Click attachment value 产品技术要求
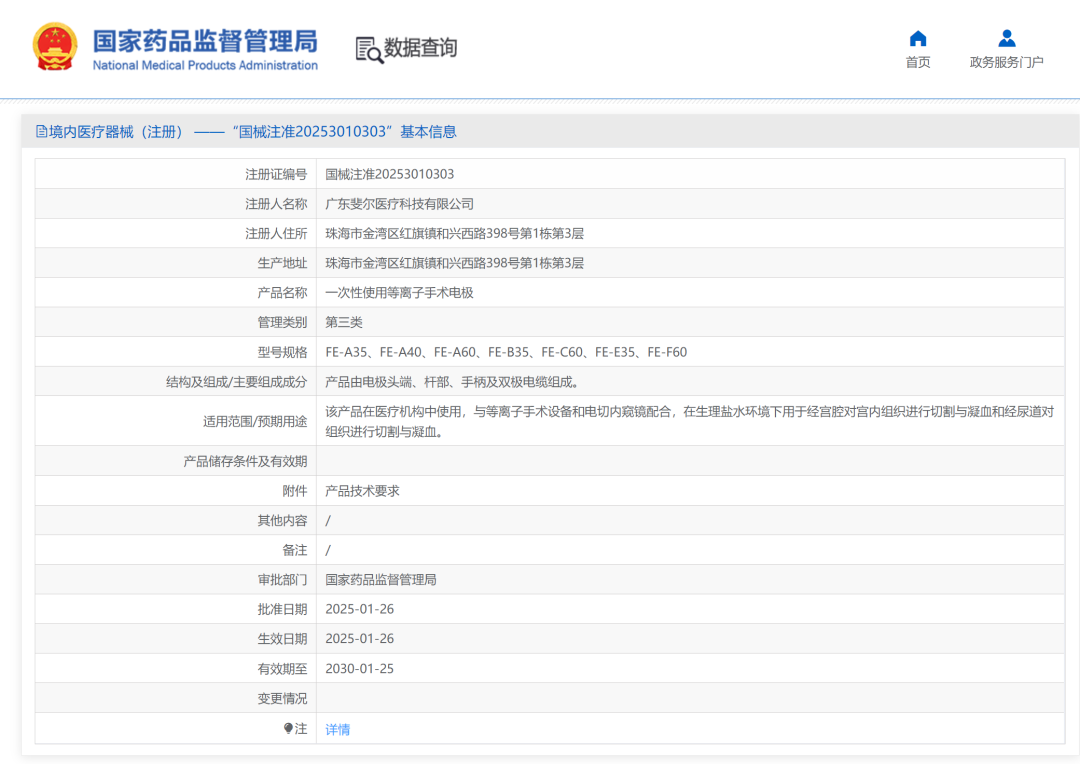The width and height of the screenshot is (1080, 764). [362, 491]
